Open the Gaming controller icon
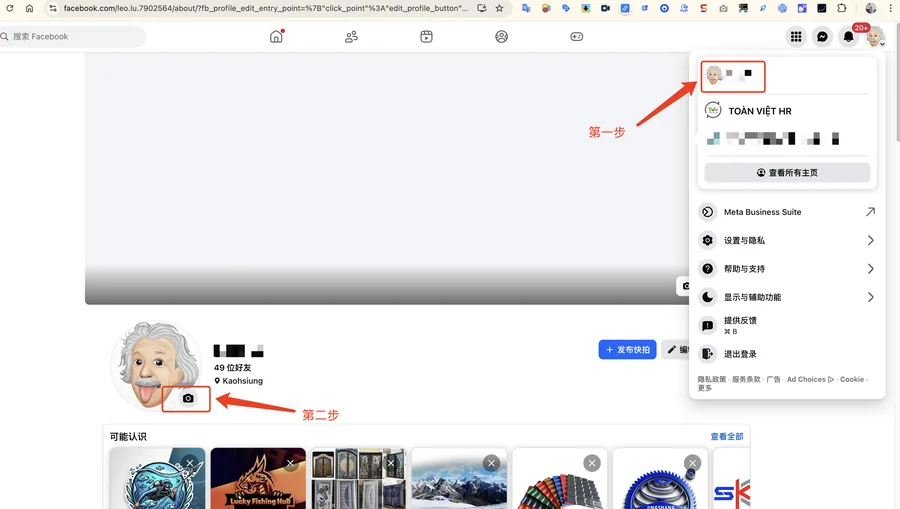The image size is (900, 509). pyautogui.click(x=576, y=37)
